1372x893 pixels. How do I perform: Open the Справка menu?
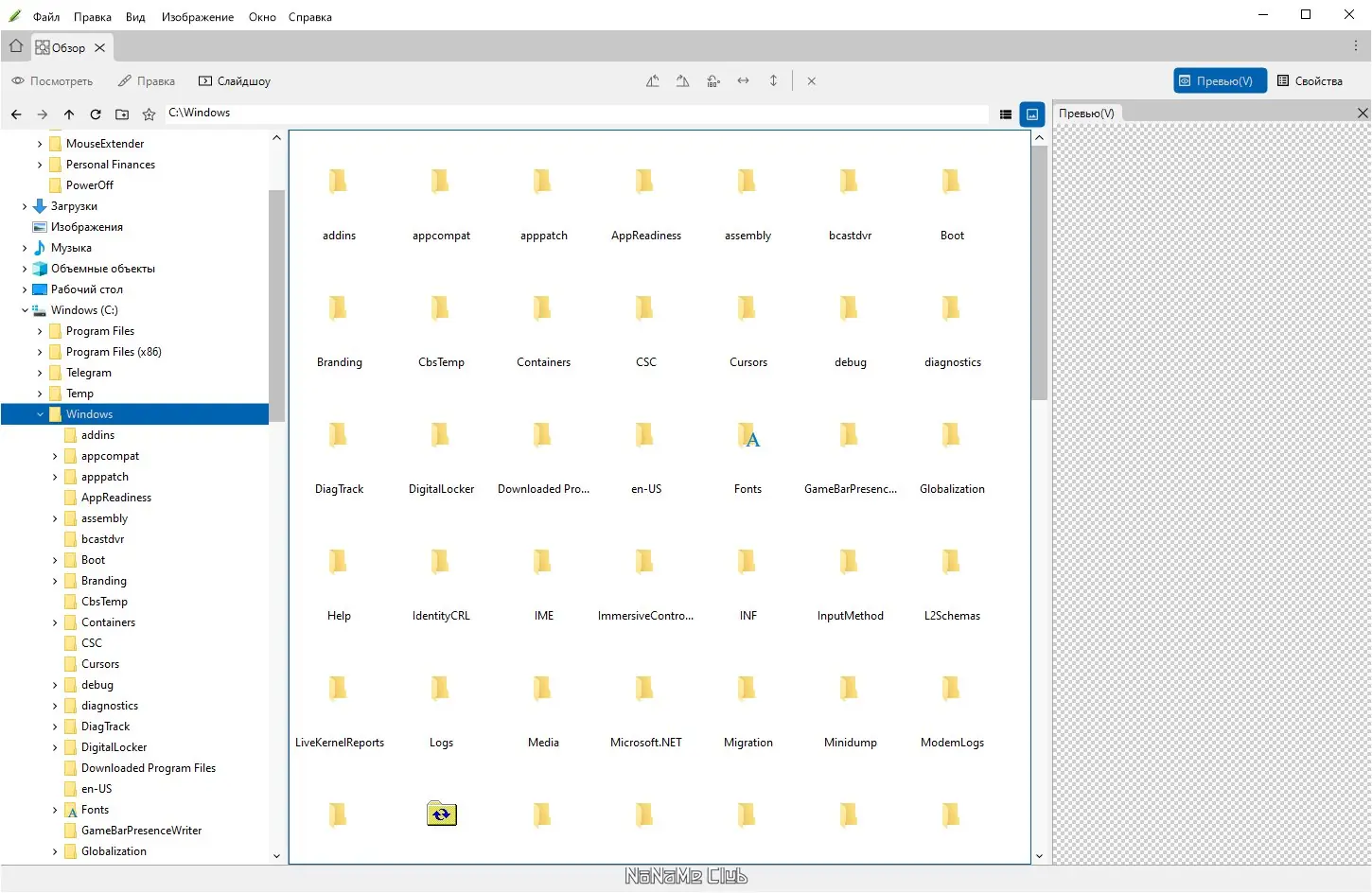[x=310, y=17]
